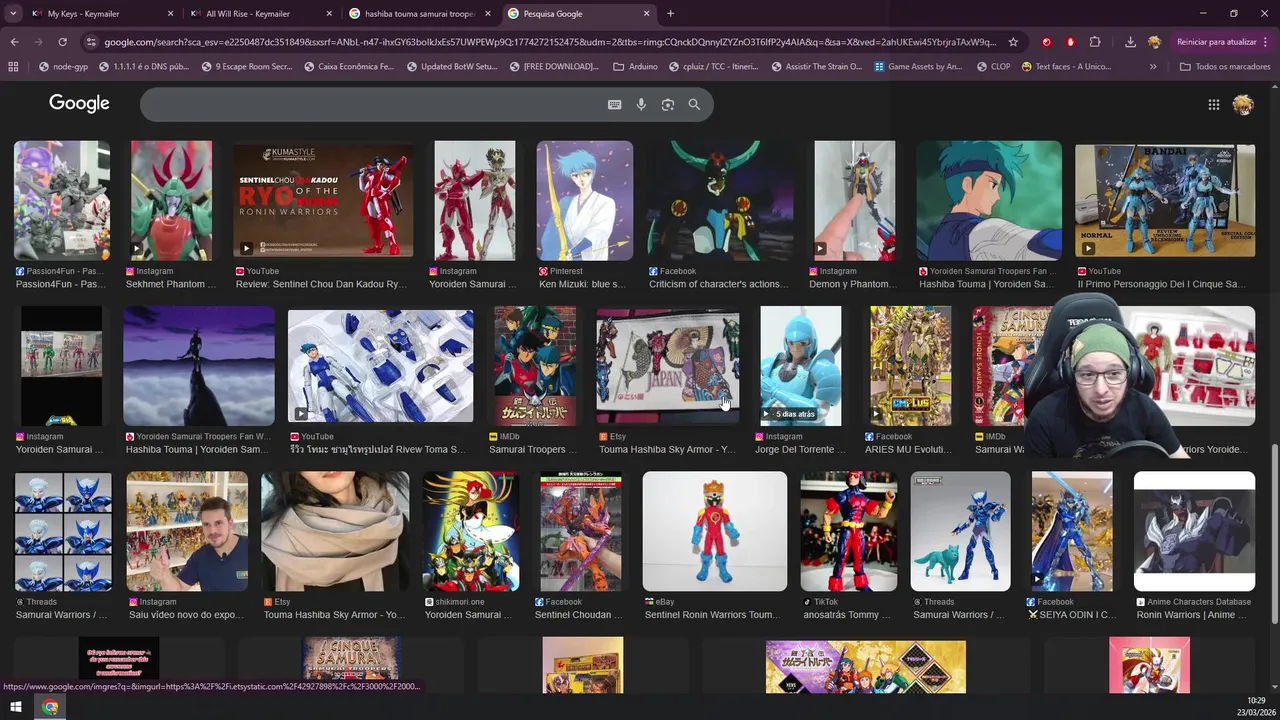Screen dimensions: 1280x720
Task: Open Samurai Troopers IMDb poster image
Action: (x=535, y=366)
